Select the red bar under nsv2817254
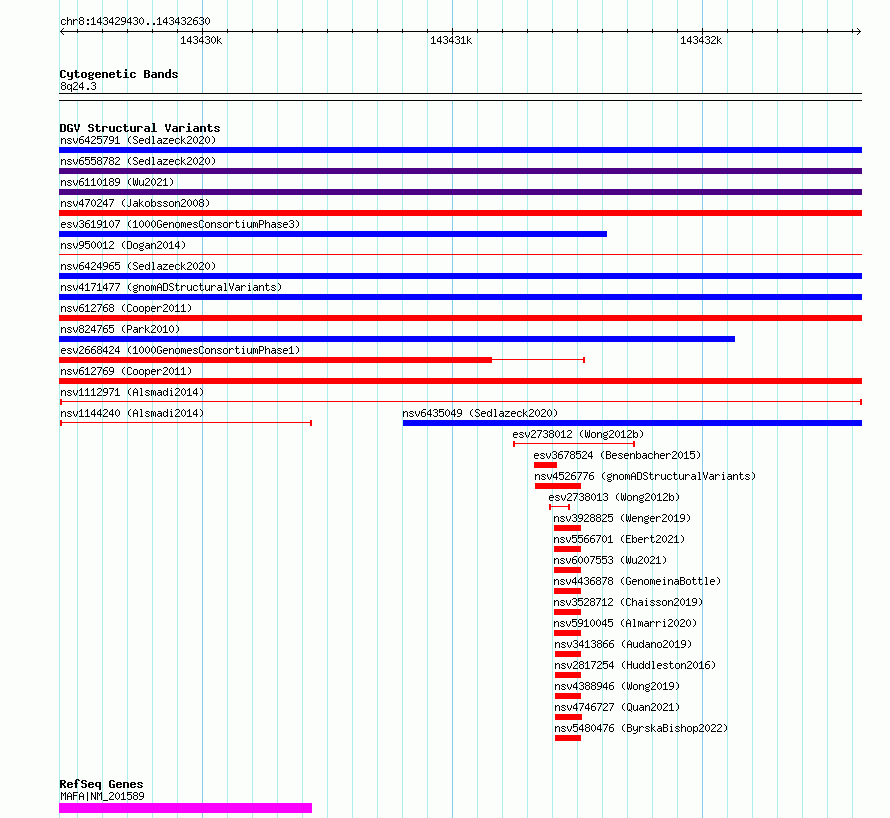890x818 pixels. 568,676
